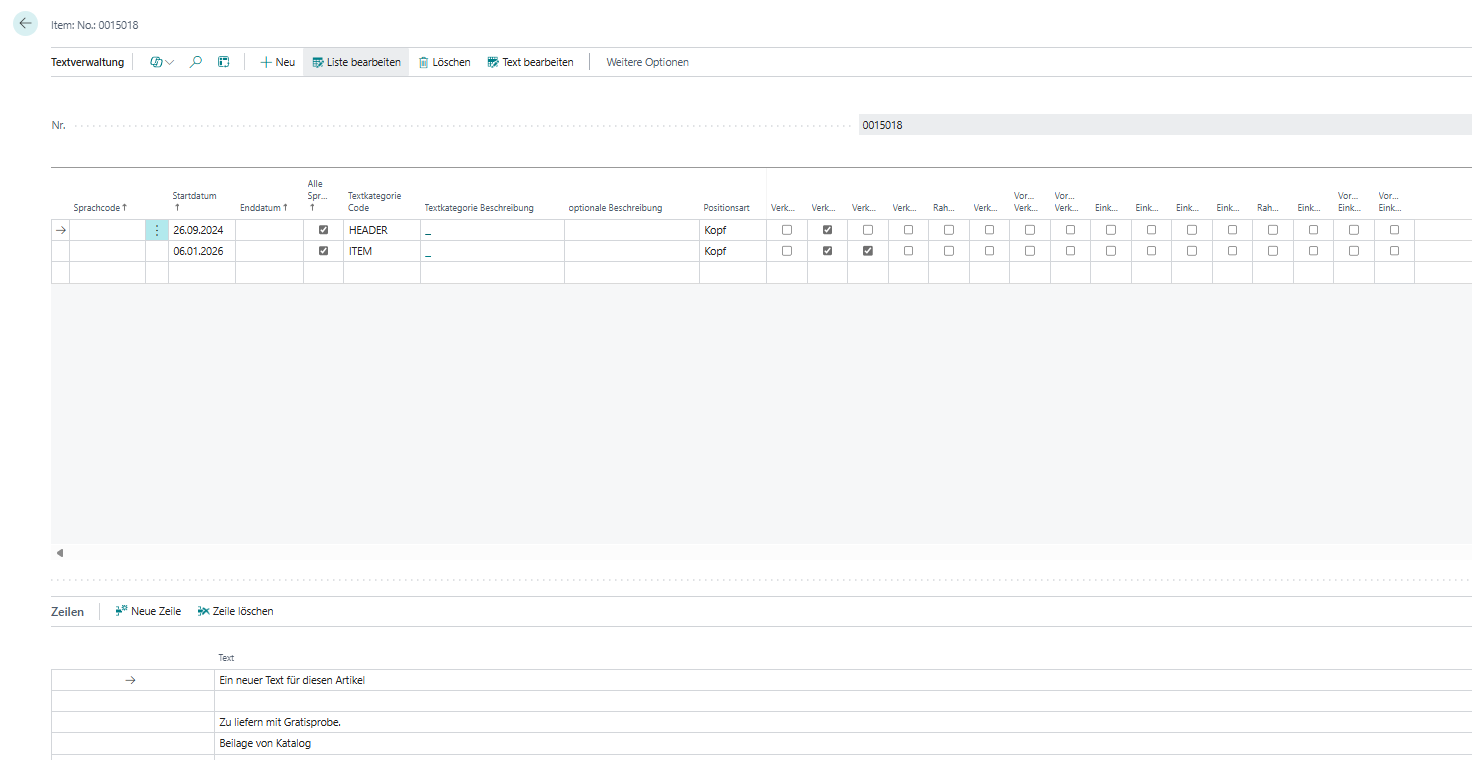Open the three-dot row menu for HEADER
This screenshot has height=760, width=1472.
(x=157, y=230)
